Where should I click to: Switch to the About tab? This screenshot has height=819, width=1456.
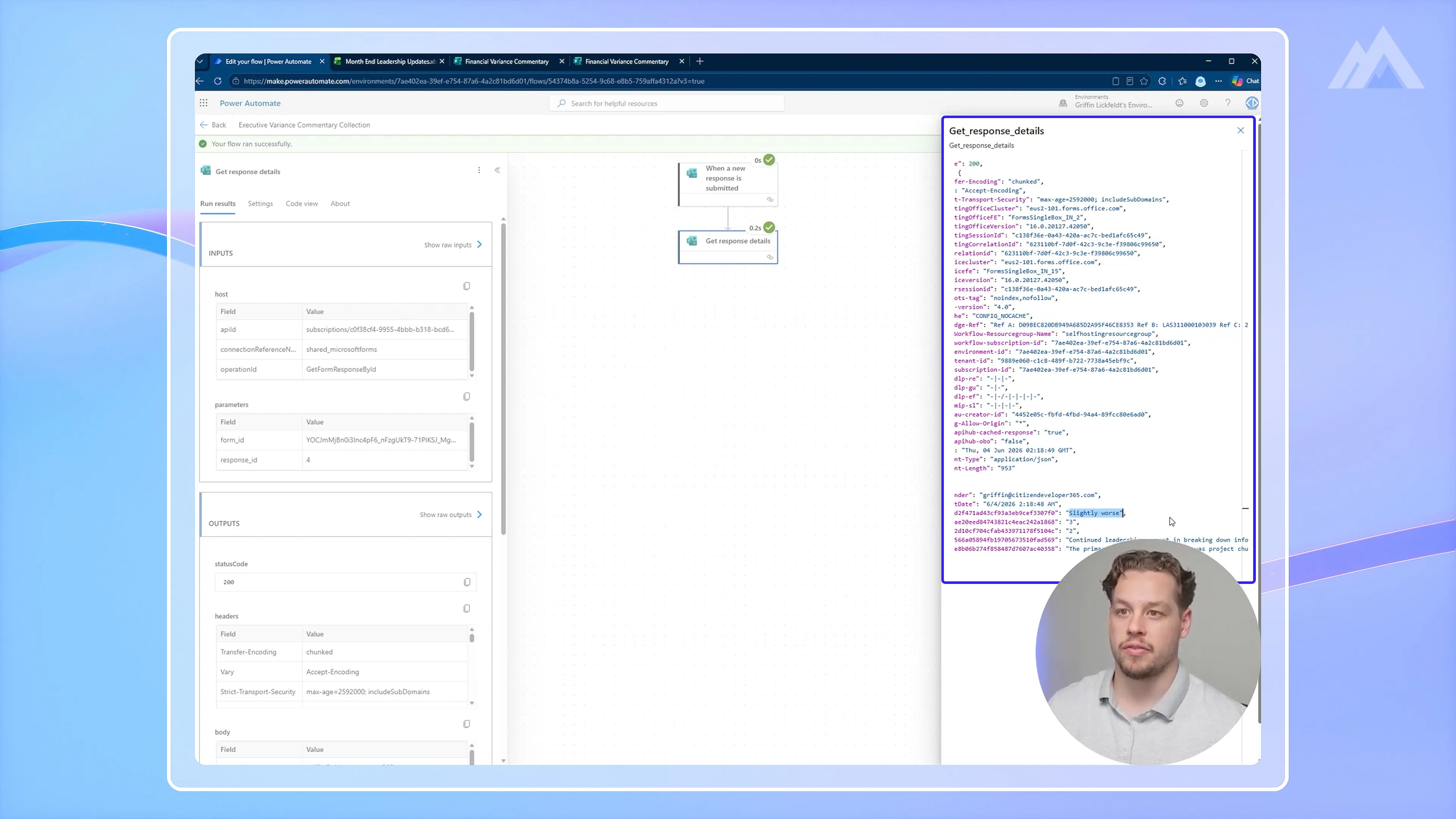click(340, 204)
